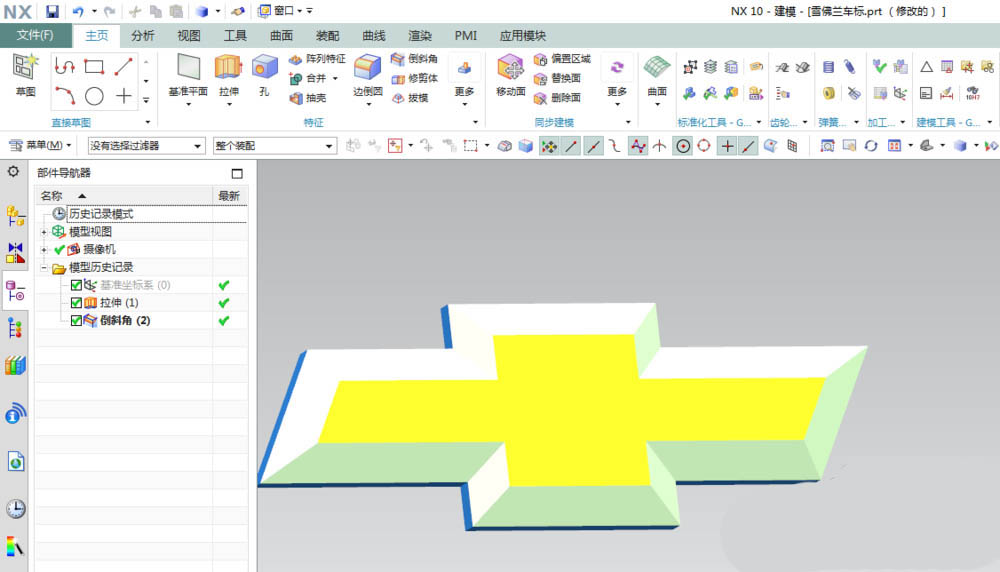Viewport: 1000px width, 572px height.
Task: Switch to the 分析 tab
Action: point(143,36)
